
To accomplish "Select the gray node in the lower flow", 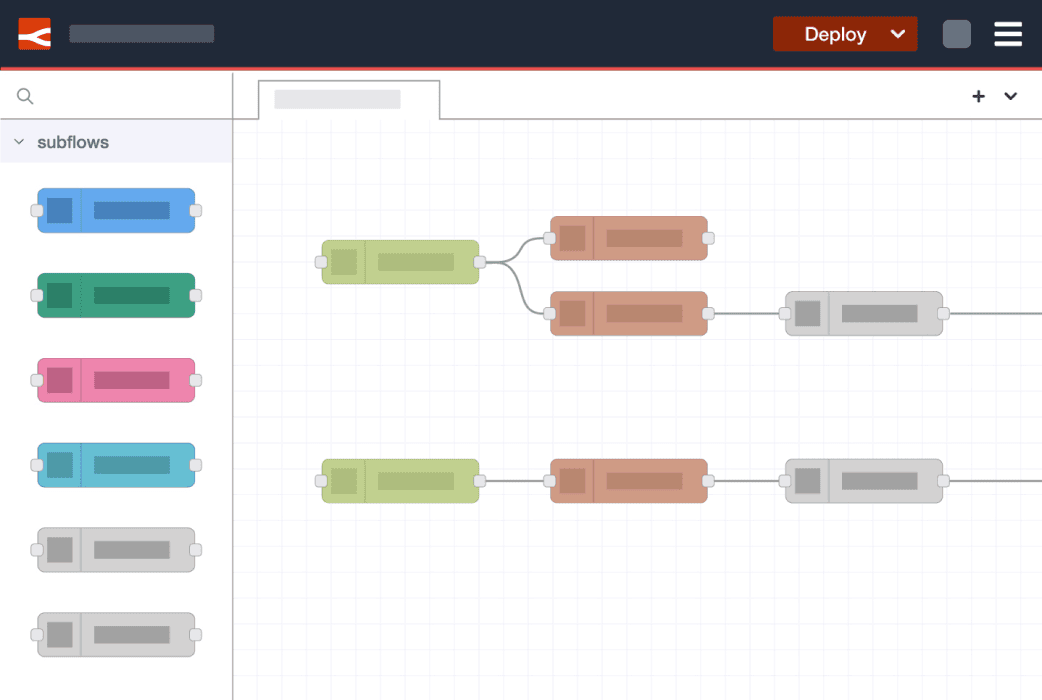I will tap(863, 481).
